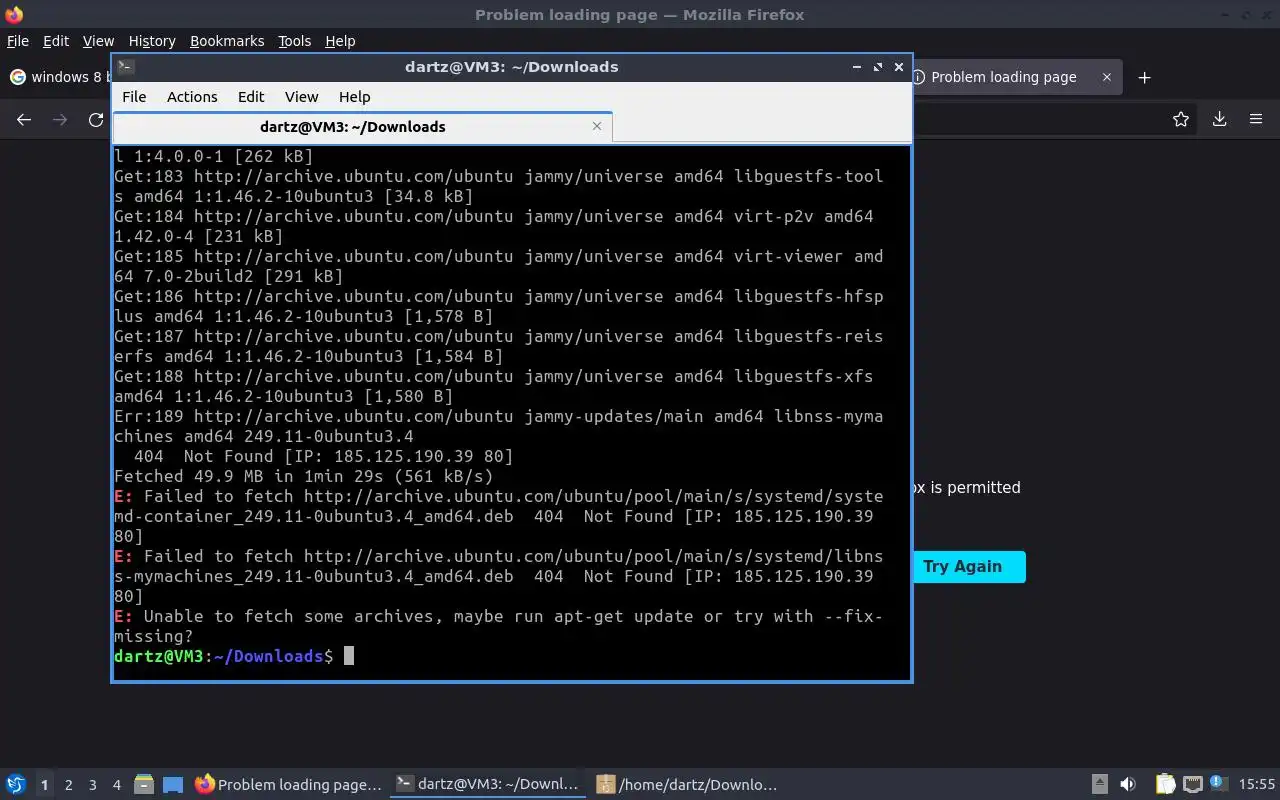
Task: Close the dartz@VM3 terminal tab
Action: point(597,126)
